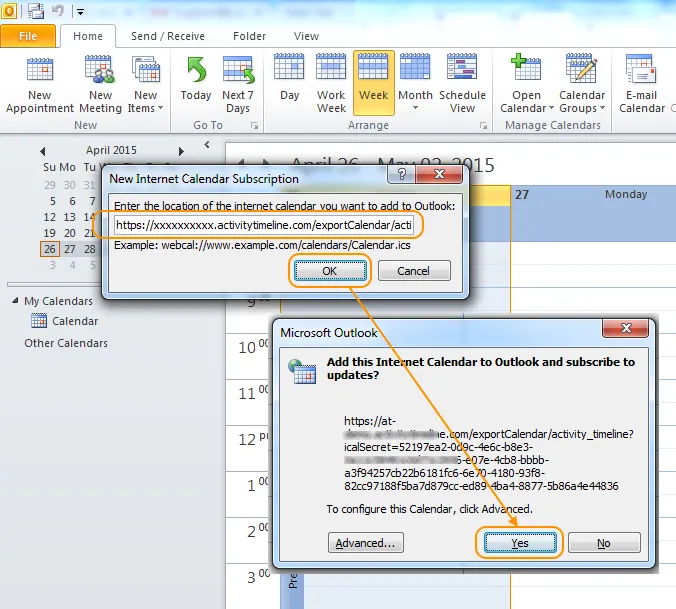Screen dimensions: 676x609
Task: Open the Folder ribbon tab
Action: (x=249, y=36)
